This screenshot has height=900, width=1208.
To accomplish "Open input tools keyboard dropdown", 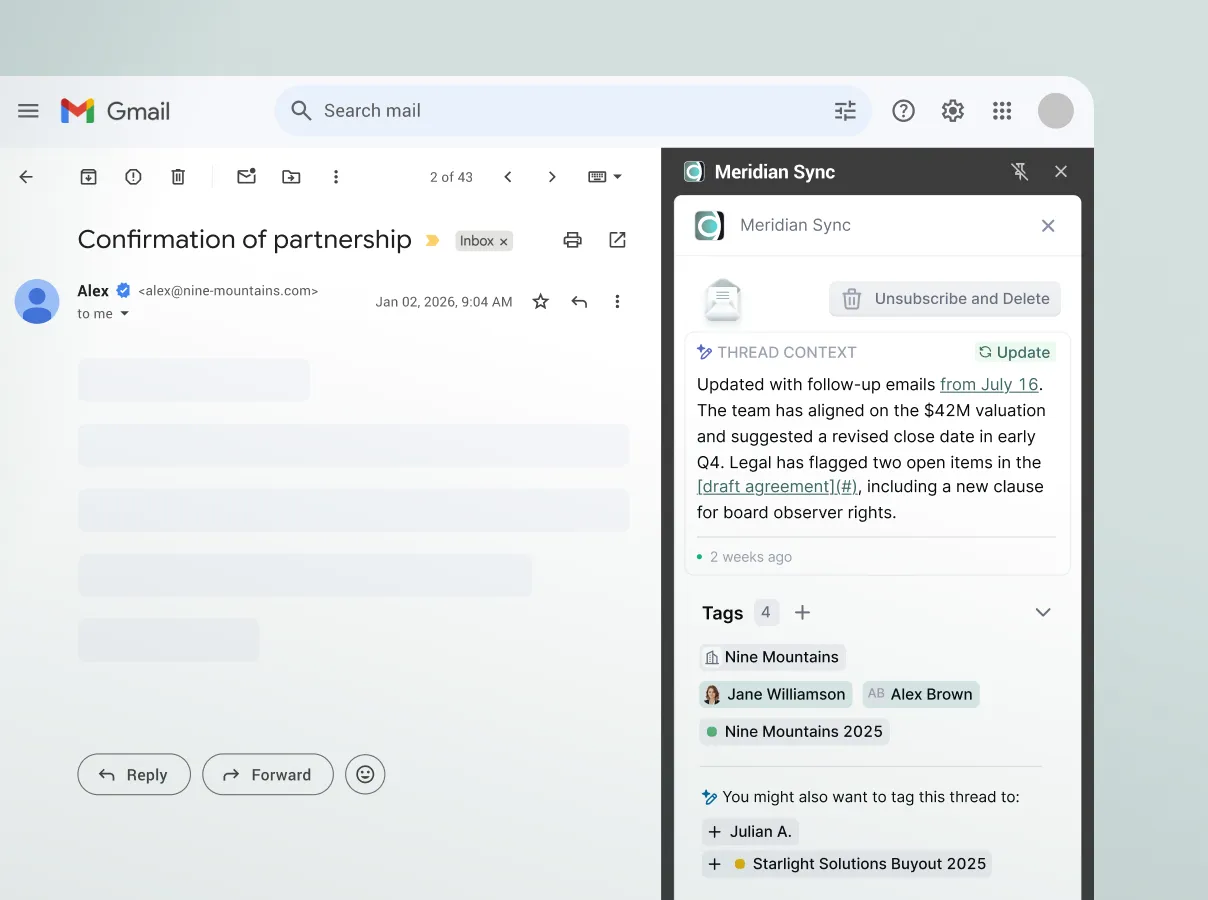I will (605, 177).
